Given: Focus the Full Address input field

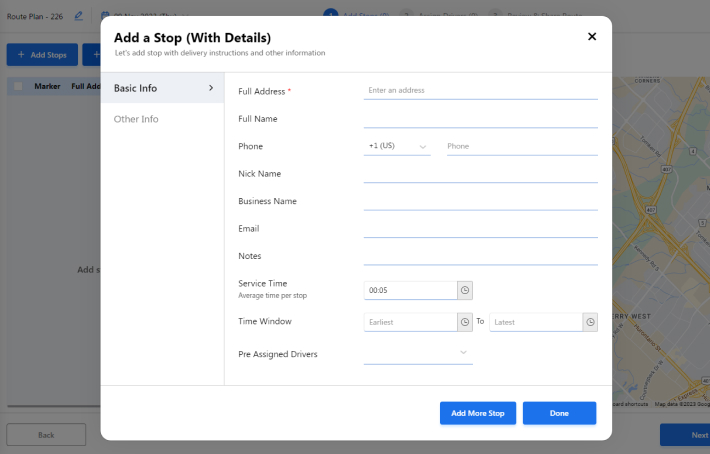Looking at the screenshot, I should click(x=480, y=91).
